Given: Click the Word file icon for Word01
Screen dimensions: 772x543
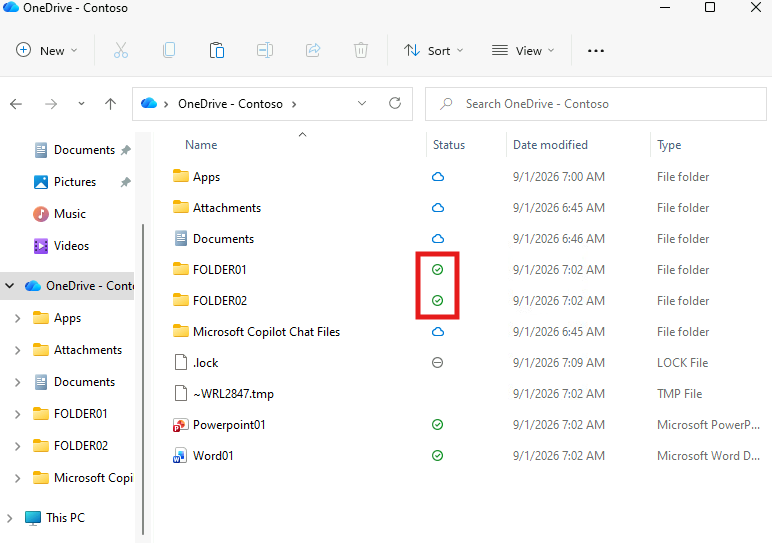Looking at the screenshot, I should pos(180,456).
